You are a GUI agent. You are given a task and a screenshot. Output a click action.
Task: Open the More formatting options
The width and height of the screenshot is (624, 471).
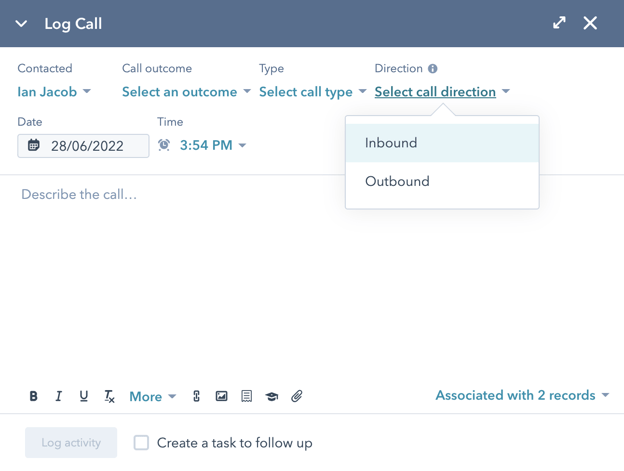[152, 396]
